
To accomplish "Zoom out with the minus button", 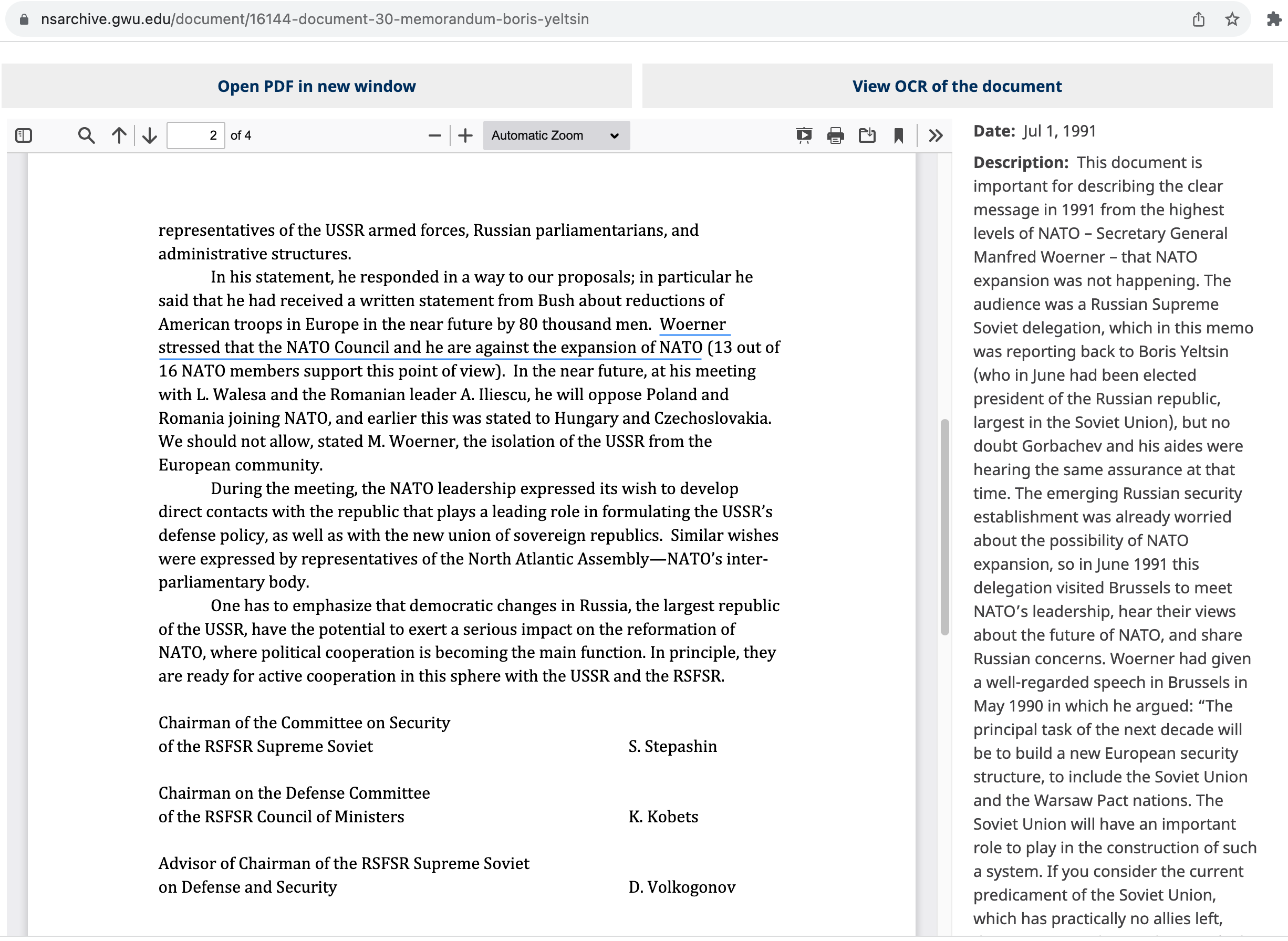I will 434,135.
